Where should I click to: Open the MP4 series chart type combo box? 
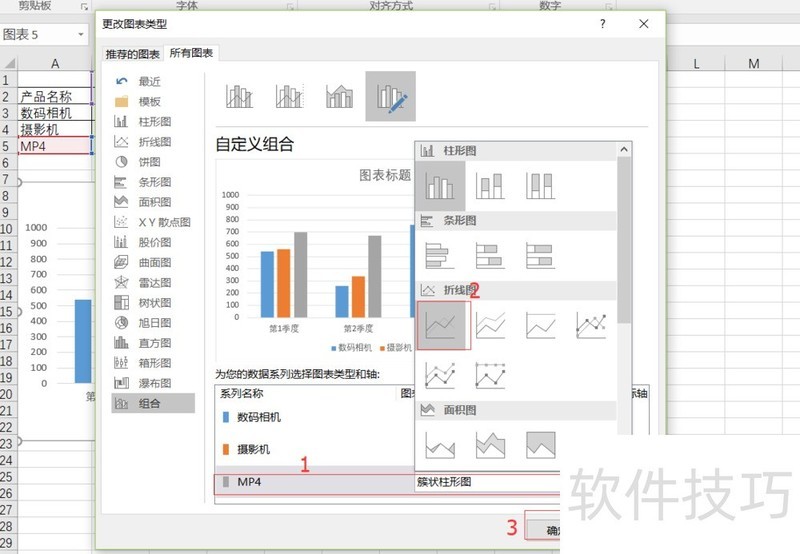486,482
